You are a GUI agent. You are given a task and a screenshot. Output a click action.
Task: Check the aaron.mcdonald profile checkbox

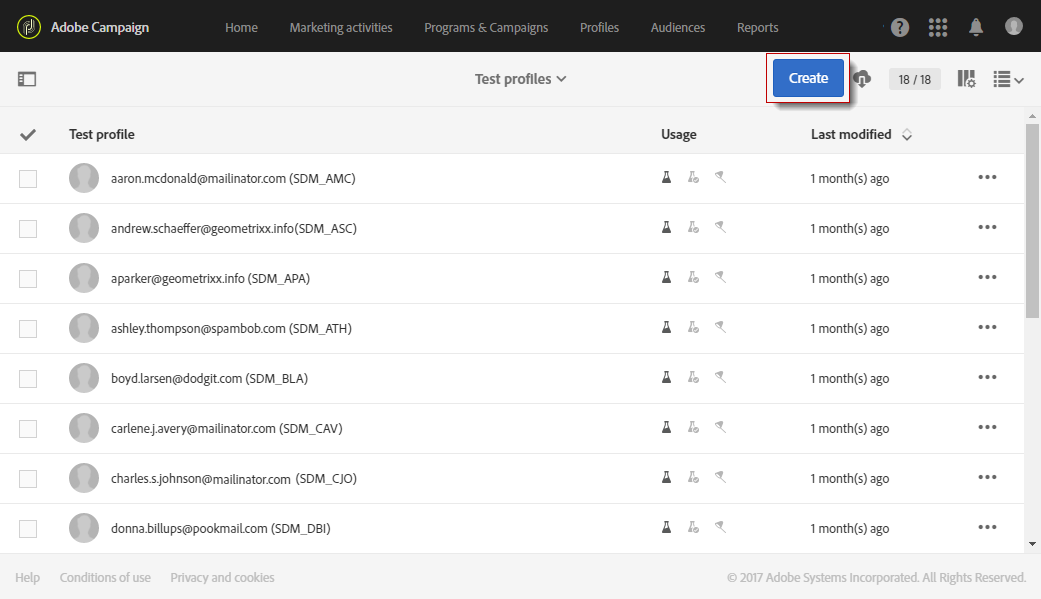(28, 179)
